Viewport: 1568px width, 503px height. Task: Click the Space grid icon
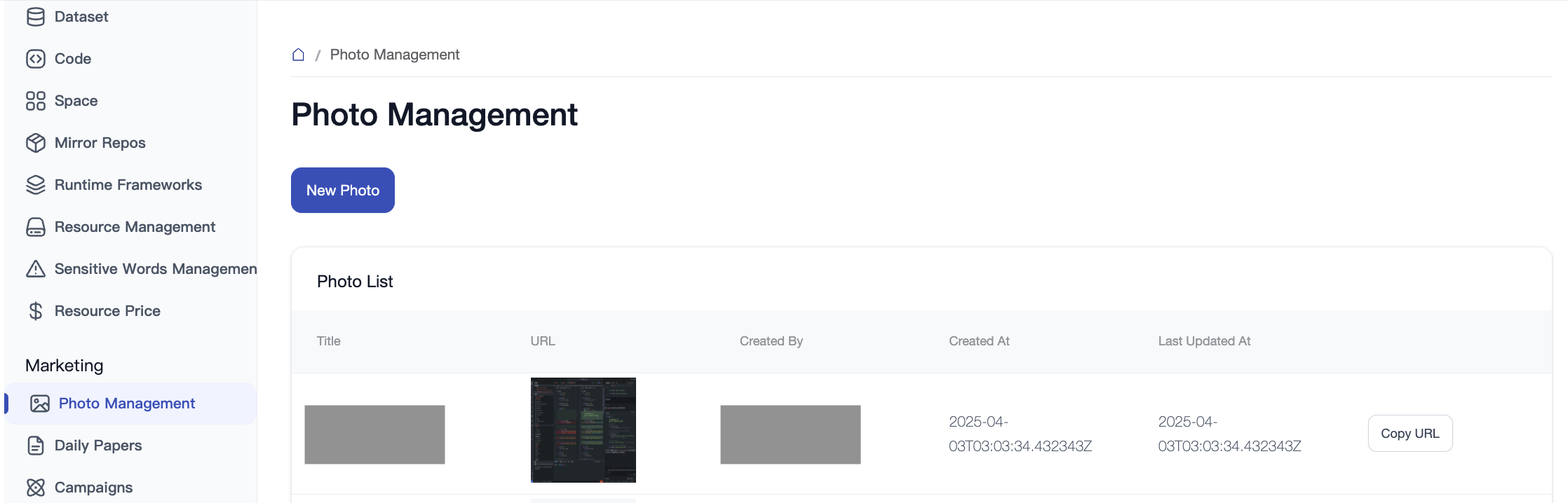tap(36, 101)
